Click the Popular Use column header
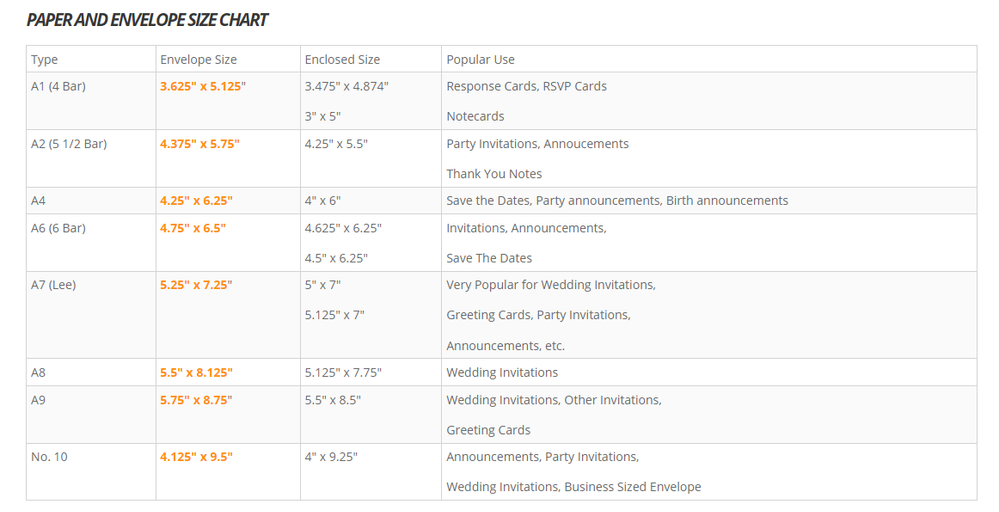The height and width of the screenshot is (512, 999). click(x=480, y=60)
